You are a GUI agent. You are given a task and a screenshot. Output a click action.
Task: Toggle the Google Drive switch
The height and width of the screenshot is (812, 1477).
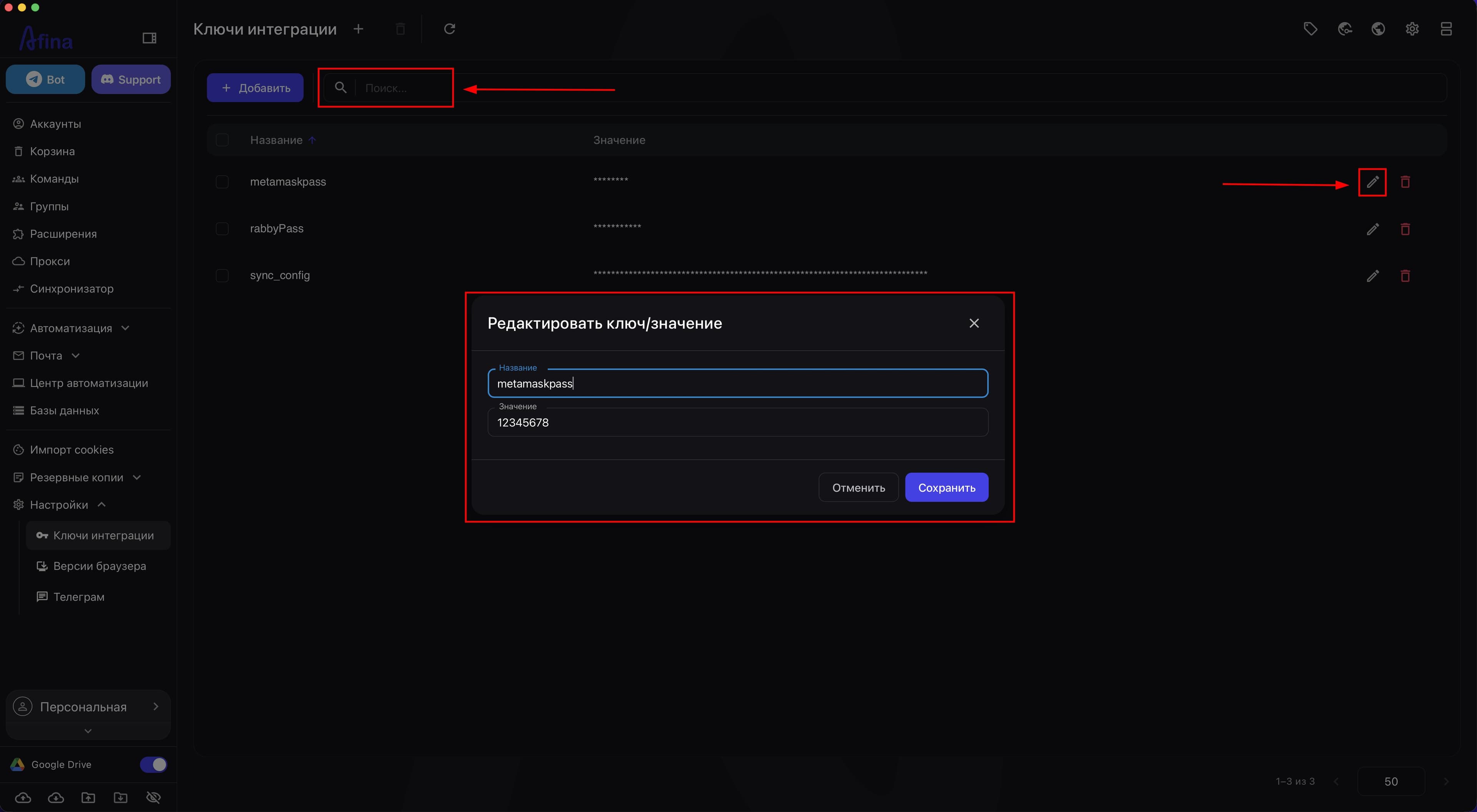coord(154,764)
